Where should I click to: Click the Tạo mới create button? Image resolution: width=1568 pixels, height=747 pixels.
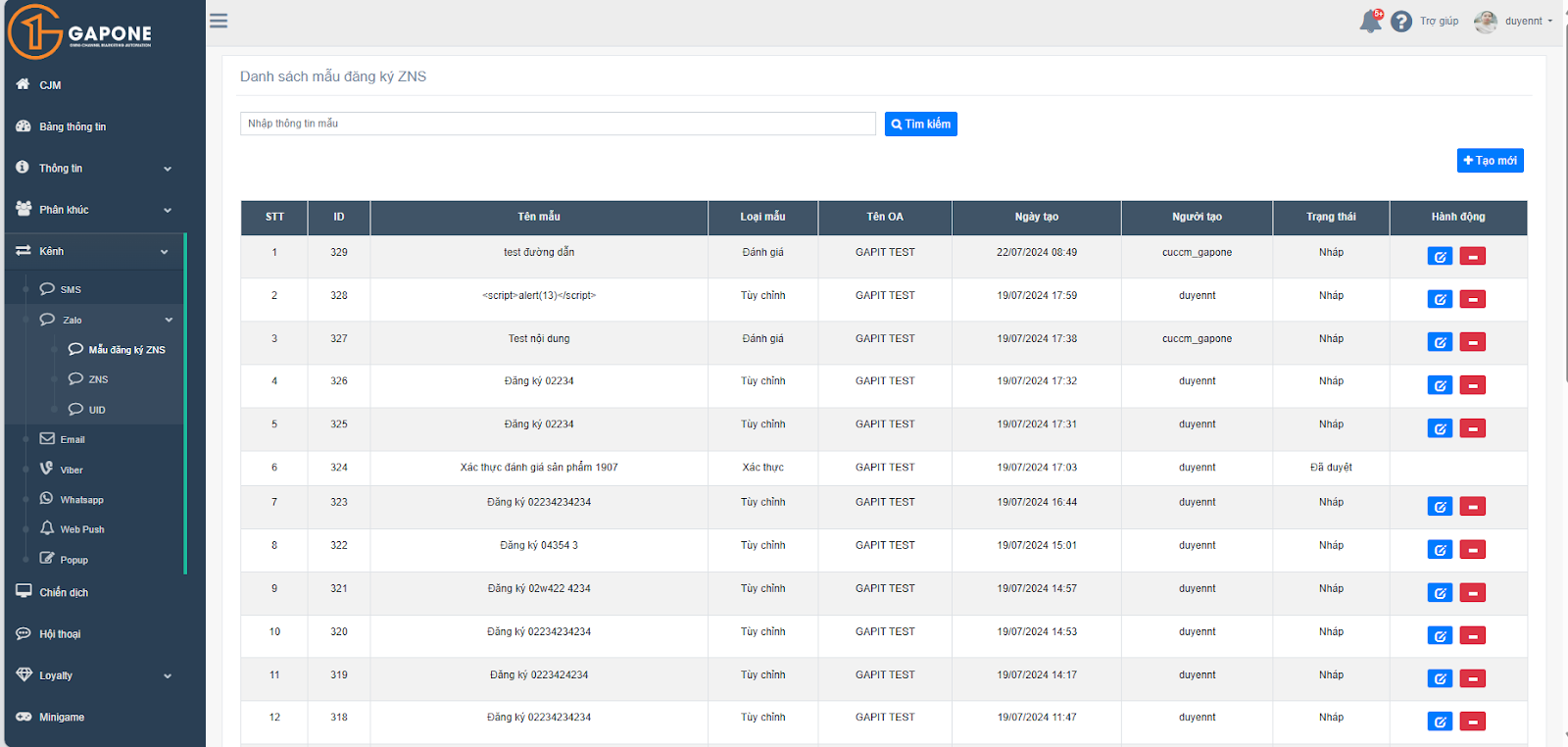(1490, 161)
